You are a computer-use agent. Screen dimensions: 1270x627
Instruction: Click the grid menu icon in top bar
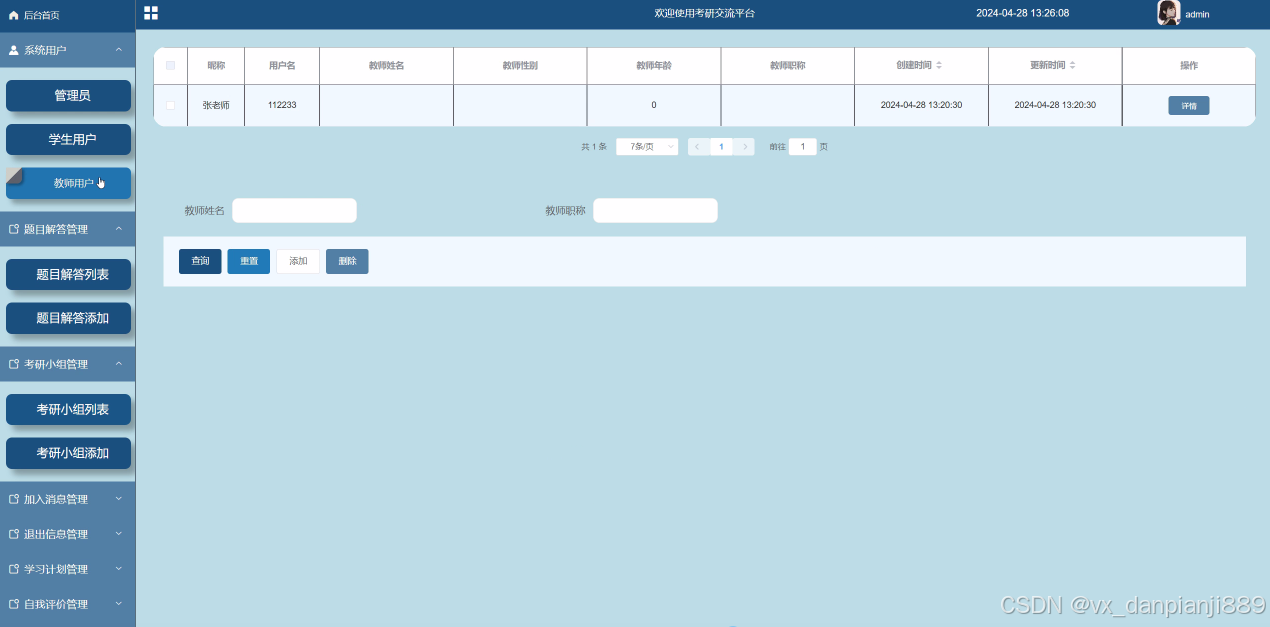(x=151, y=13)
